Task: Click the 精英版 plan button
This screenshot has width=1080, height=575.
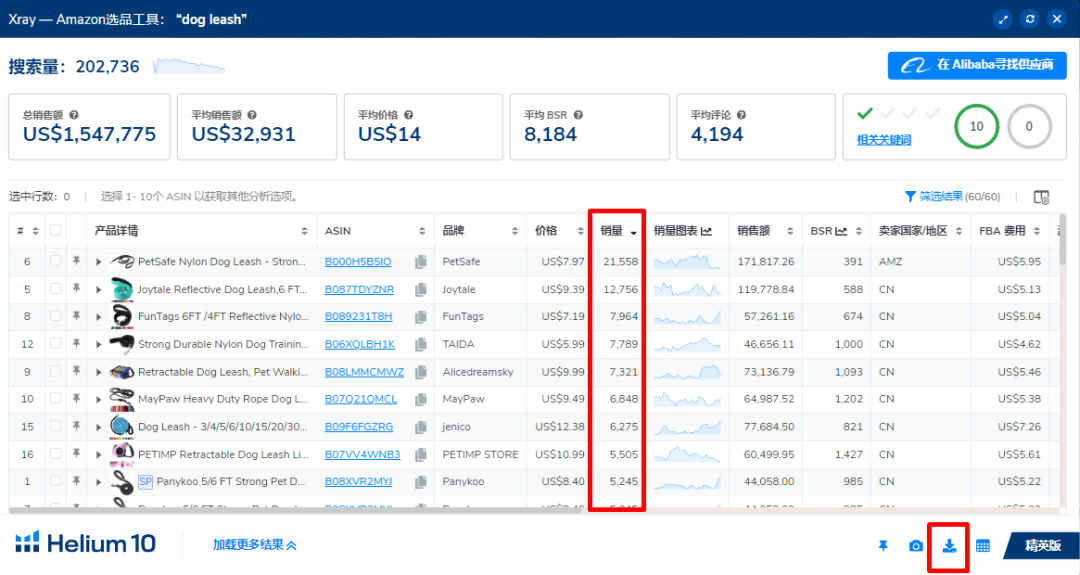Action: (1042, 545)
